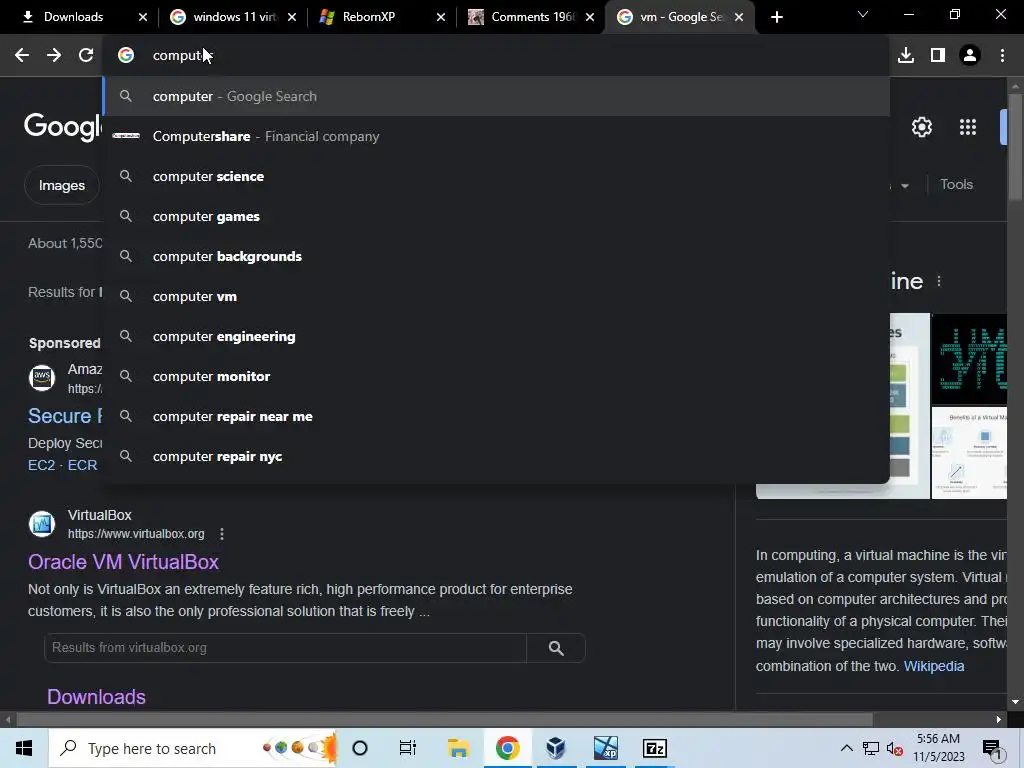Choose the 'computer monitor' suggestion
Image resolution: width=1024 pixels, height=768 pixels.
pos(496,376)
